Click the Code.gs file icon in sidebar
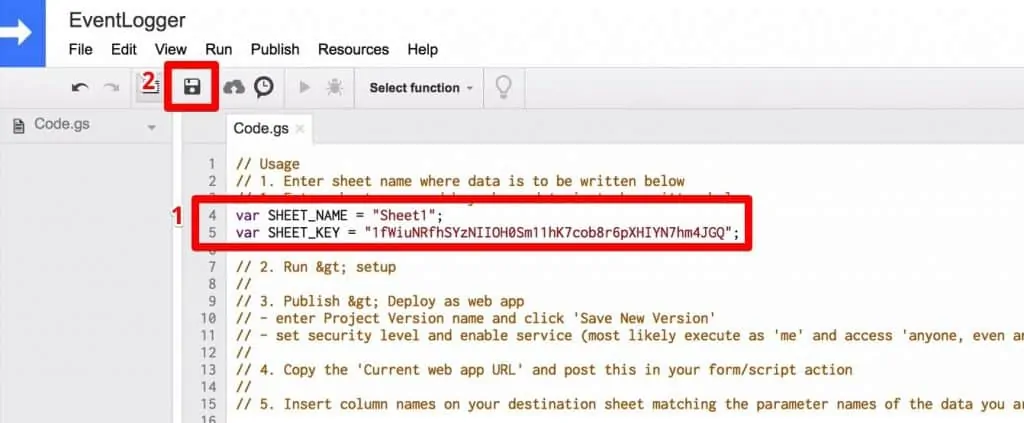 19,125
